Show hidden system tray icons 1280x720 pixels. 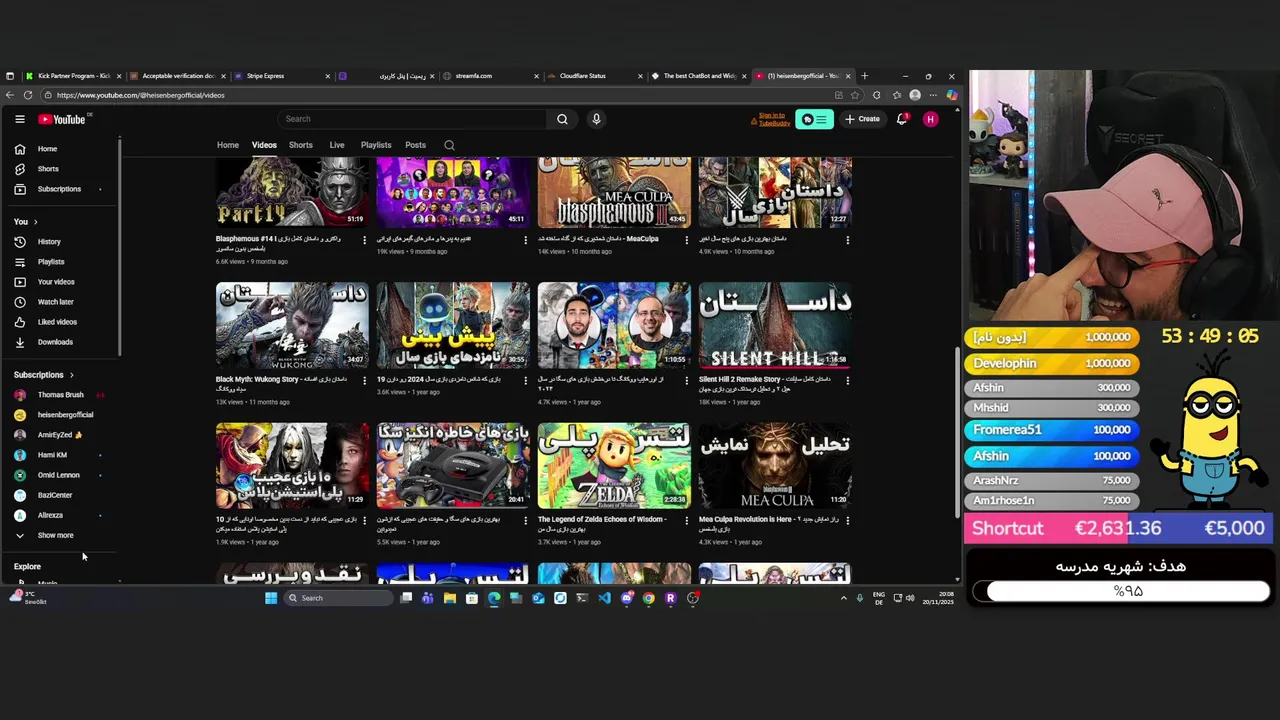843,598
